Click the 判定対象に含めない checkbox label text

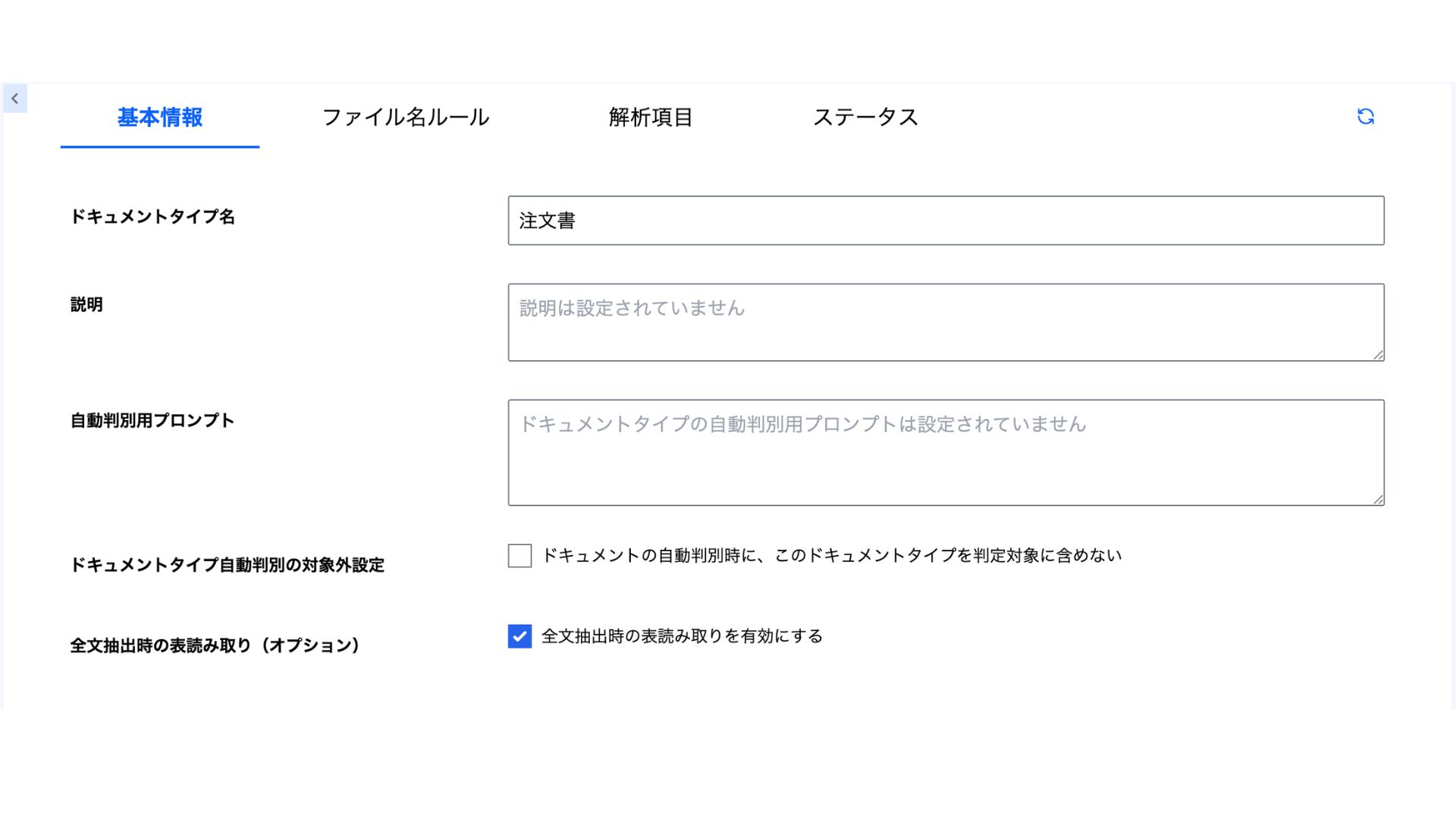coord(832,556)
